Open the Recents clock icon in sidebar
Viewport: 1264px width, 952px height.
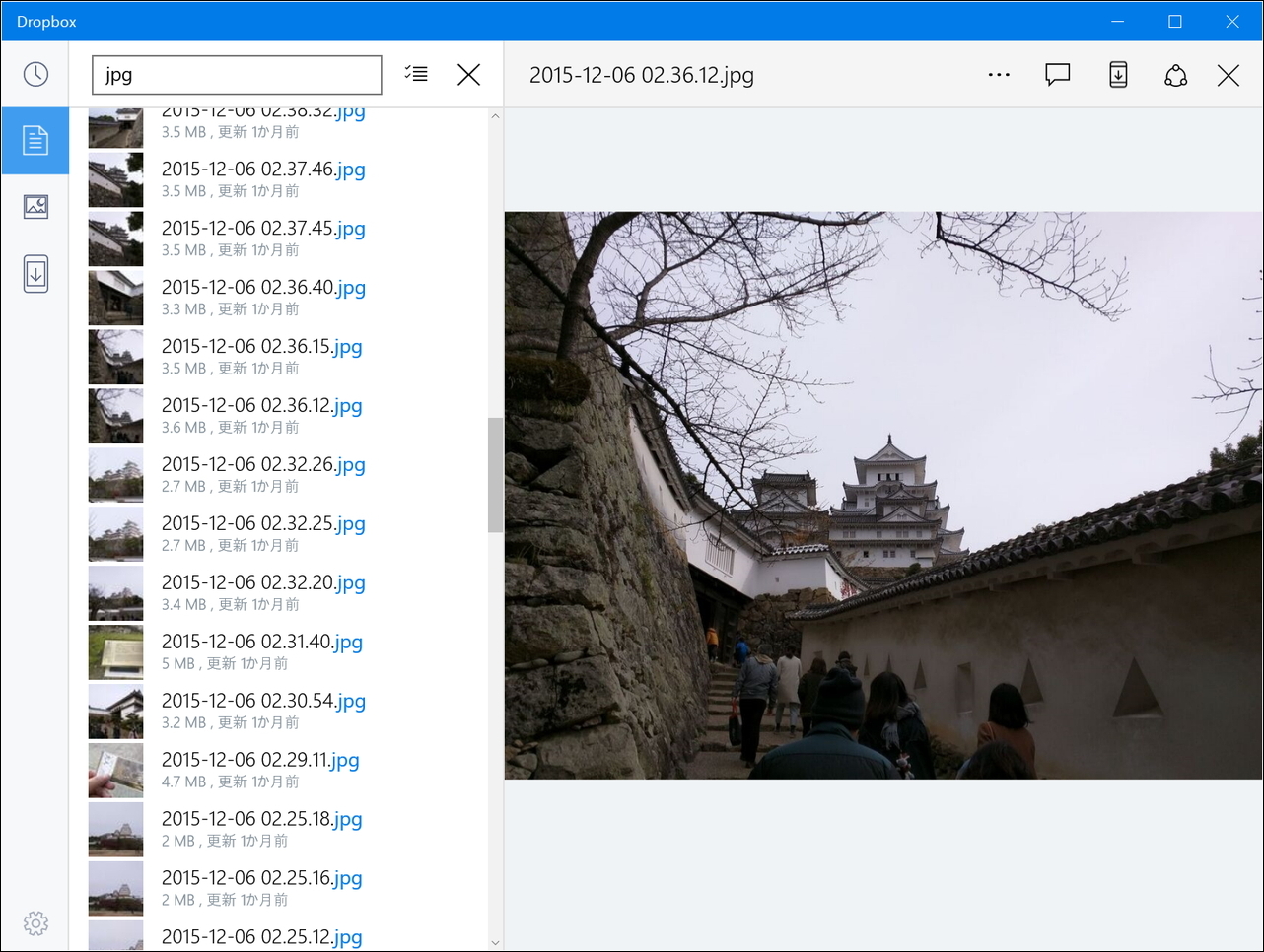(x=35, y=74)
